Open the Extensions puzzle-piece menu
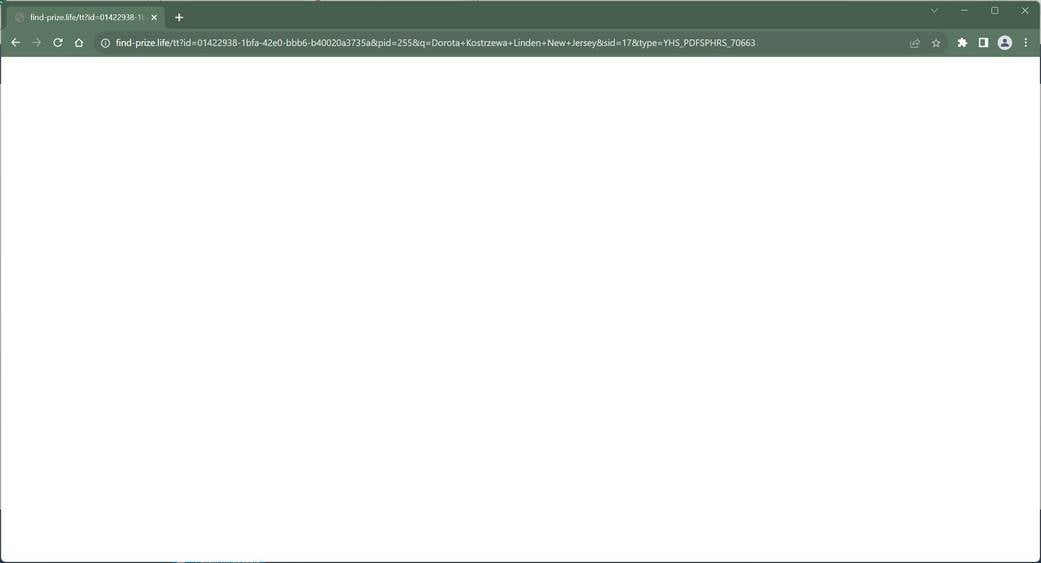This screenshot has height=563, width=1041. pyautogui.click(x=962, y=42)
